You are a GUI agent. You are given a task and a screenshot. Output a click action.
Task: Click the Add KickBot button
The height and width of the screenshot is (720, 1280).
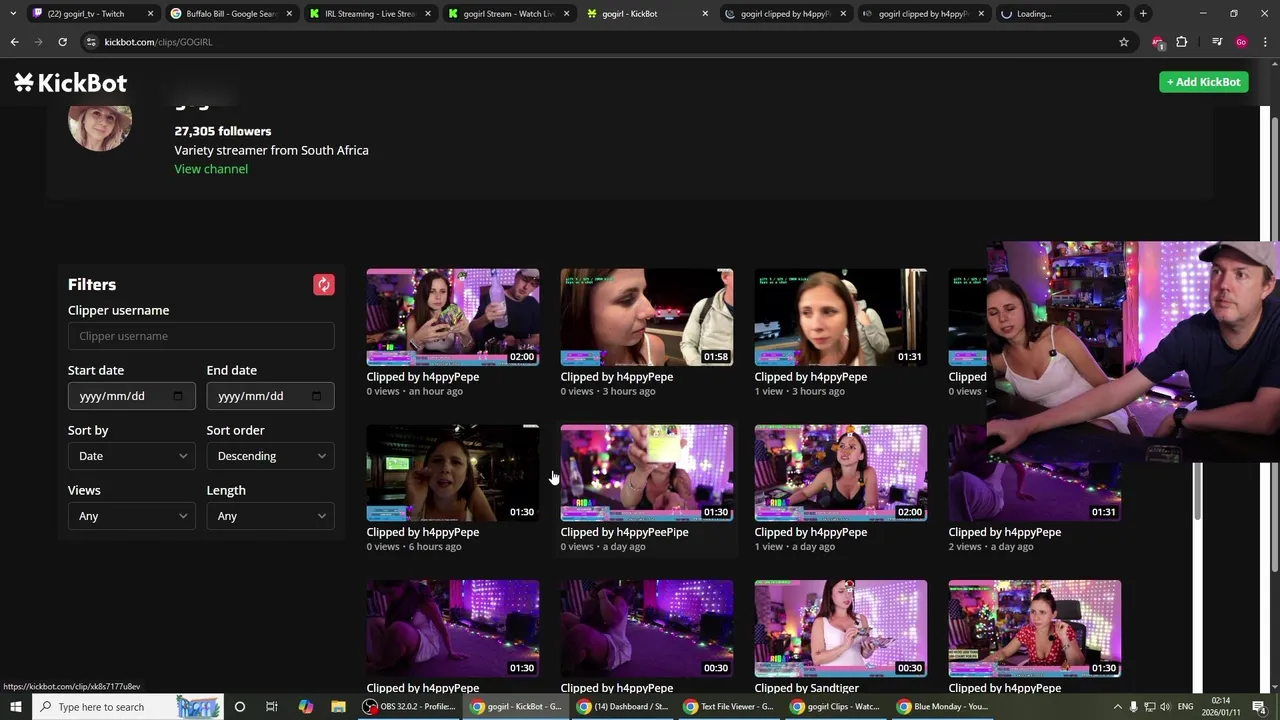click(1204, 82)
